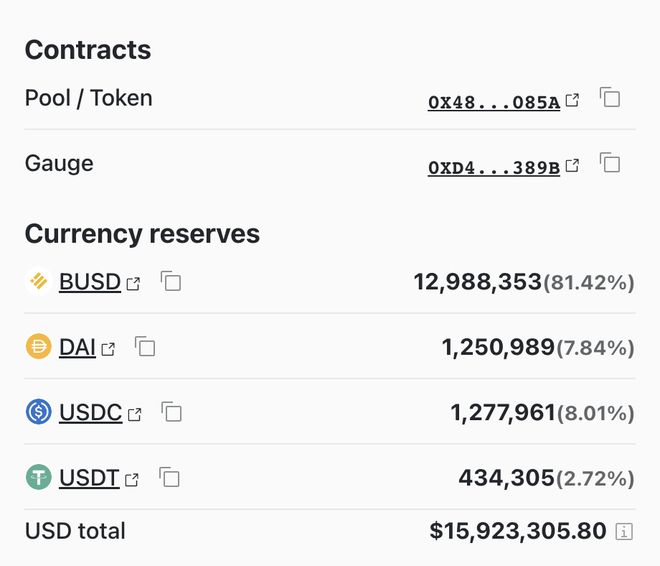
Task: Open the 0XD4...389B gauge address link
Action: click(493, 166)
